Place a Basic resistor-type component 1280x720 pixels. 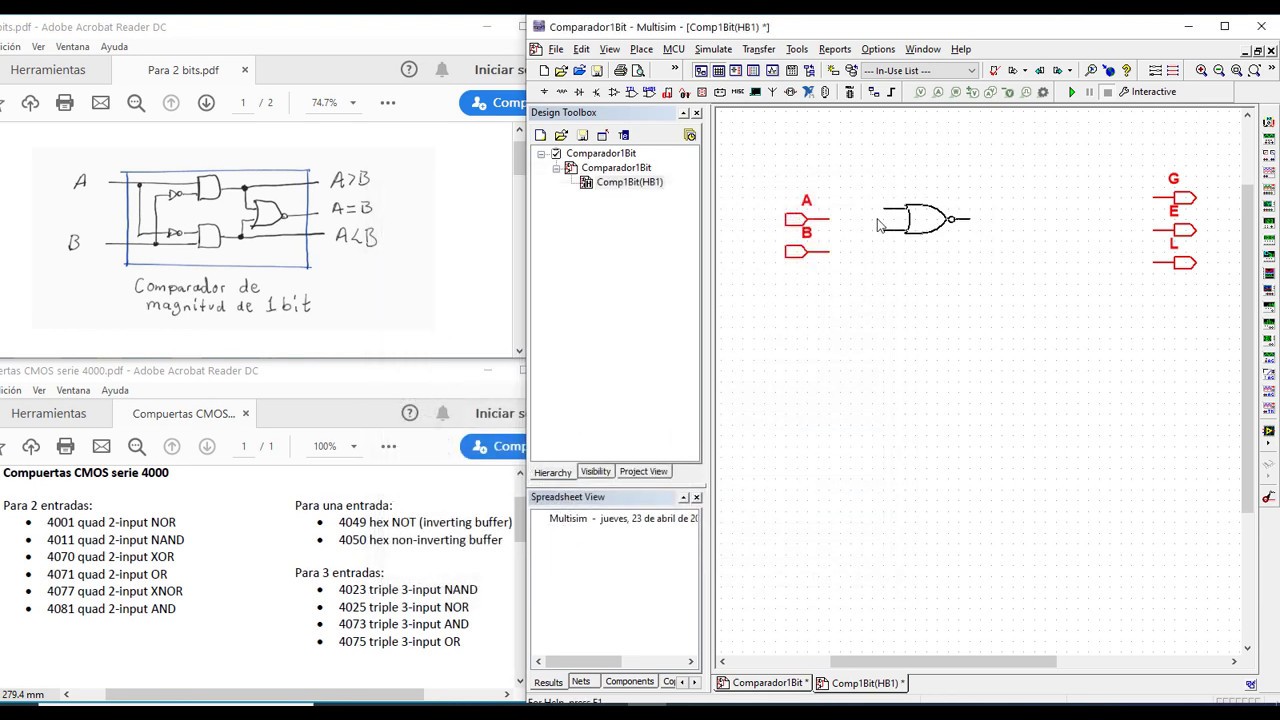[x=561, y=92]
